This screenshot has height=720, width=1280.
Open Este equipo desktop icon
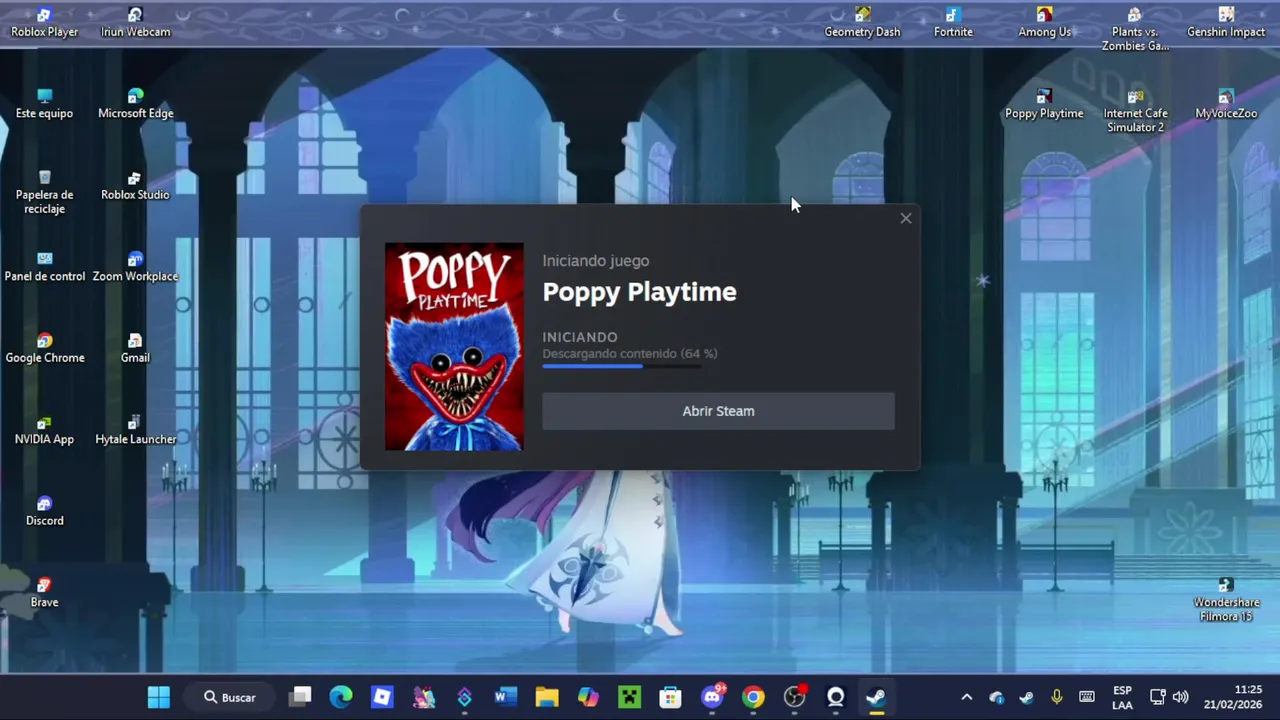pyautogui.click(x=44, y=104)
